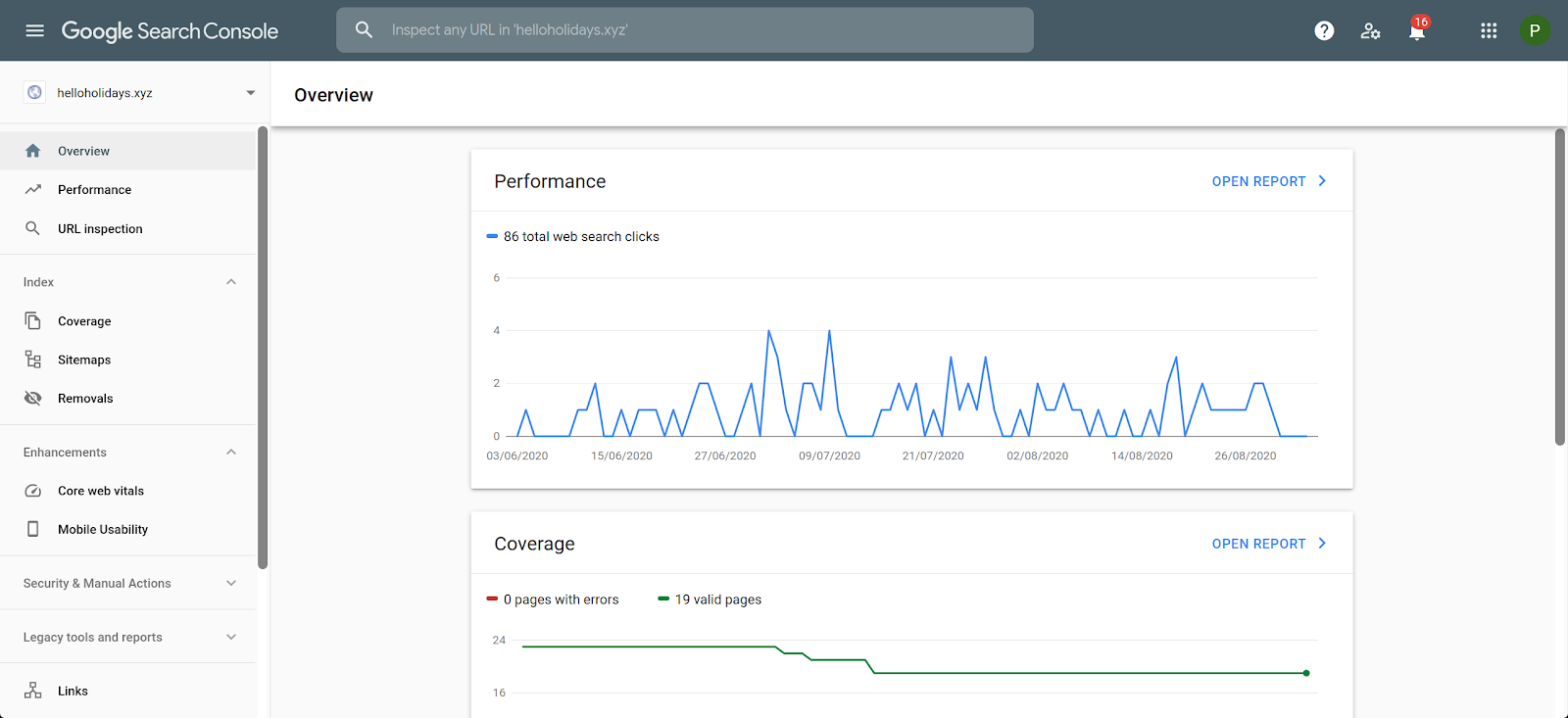
Task: Open the notifications bell with 16 badge
Action: pos(1418,29)
